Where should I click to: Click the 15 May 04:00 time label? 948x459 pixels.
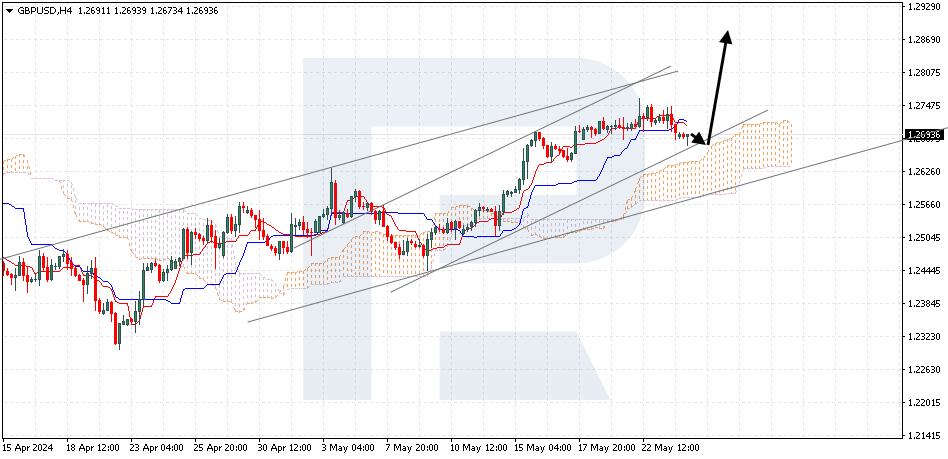pyautogui.click(x=543, y=448)
